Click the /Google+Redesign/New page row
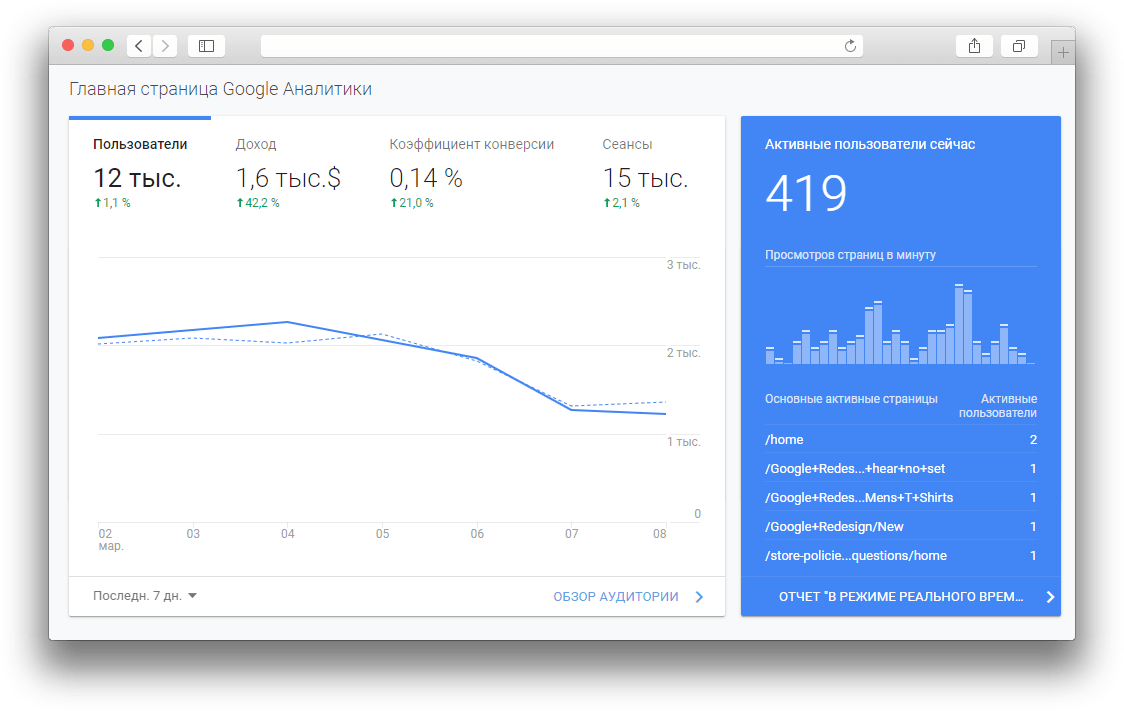This screenshot has width=1124, height=711. [900, 527]
